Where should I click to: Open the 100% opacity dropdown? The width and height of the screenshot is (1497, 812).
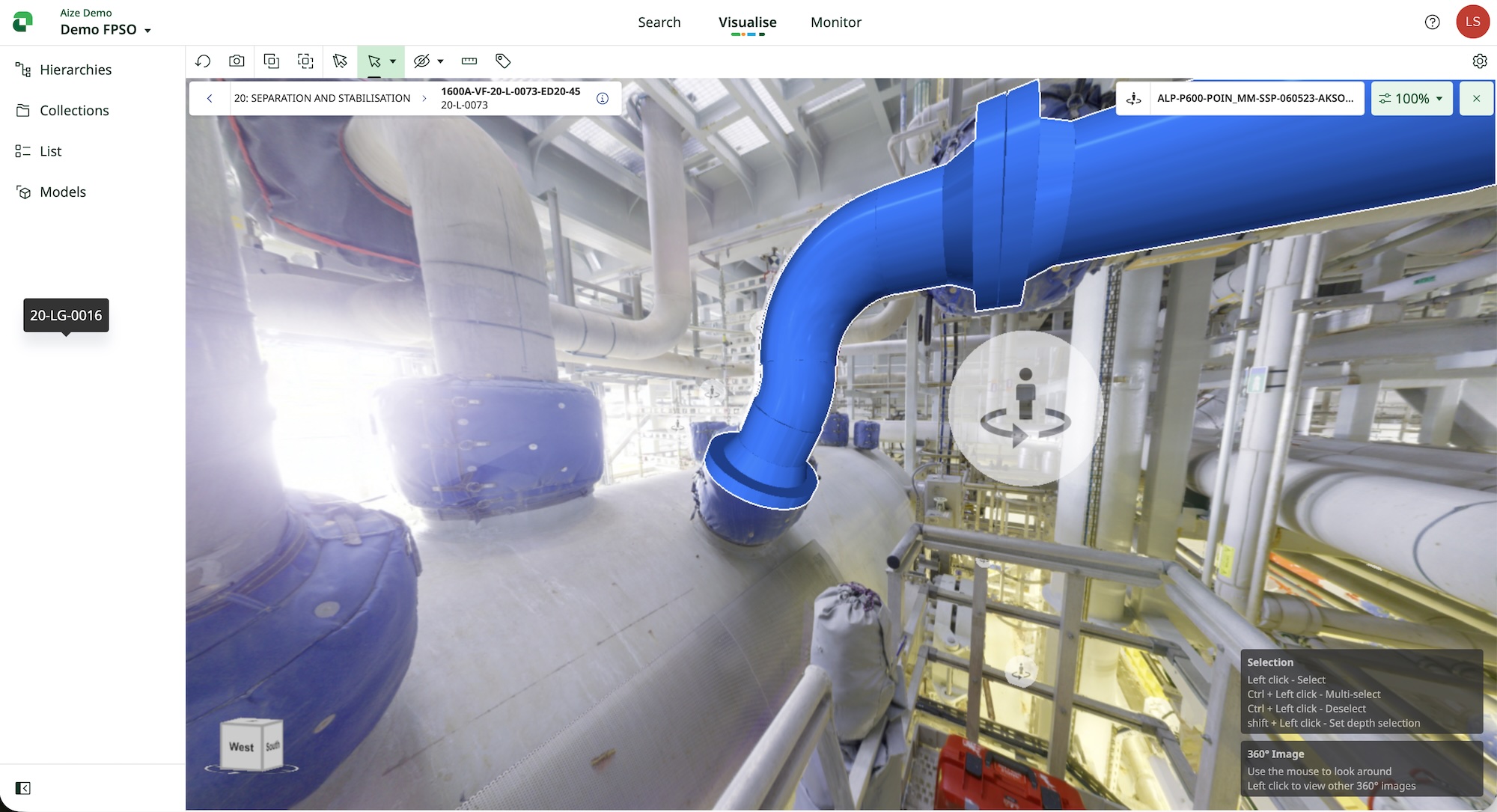point(1412,98)
